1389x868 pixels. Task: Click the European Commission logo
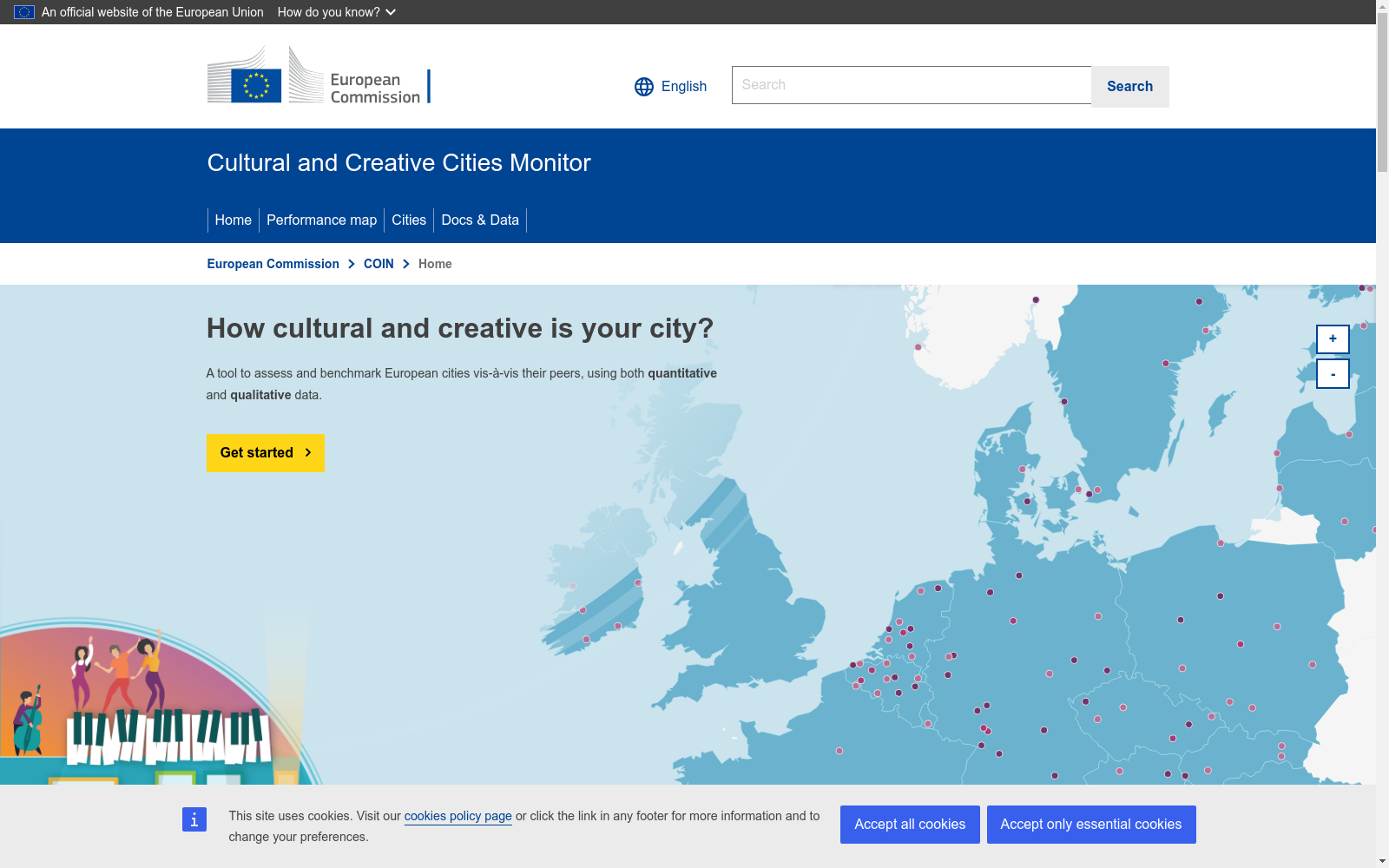click(319, 76)
